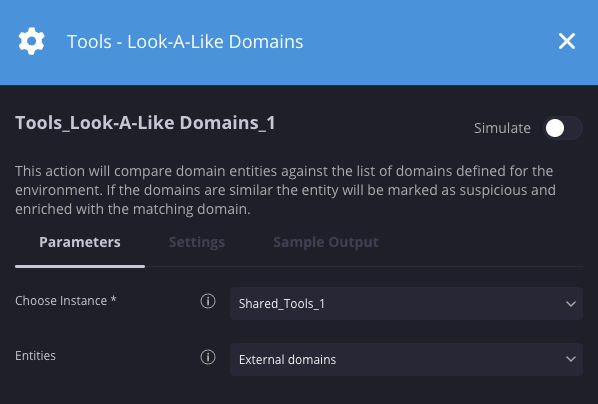The height and width of the screenshot is (404, 598).
Task: Show info tooltip for Choose Instance
Action: (x=208, y=301)
